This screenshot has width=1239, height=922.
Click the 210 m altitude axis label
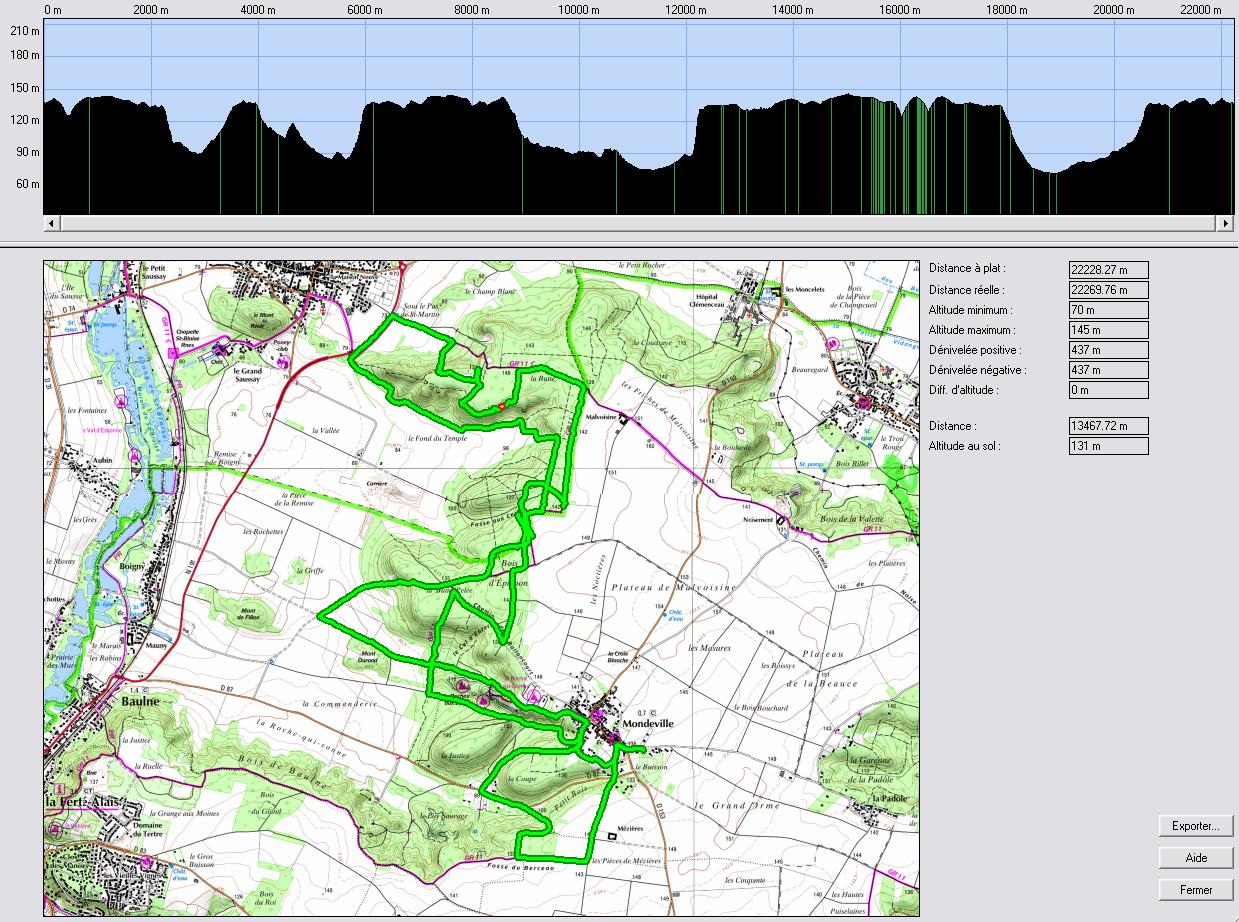(24, 31)
